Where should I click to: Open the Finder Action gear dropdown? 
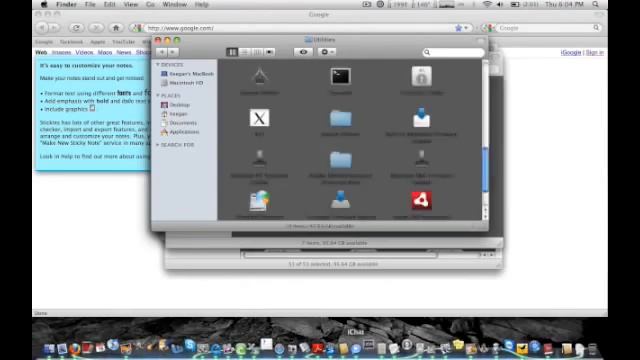pos(327,52)
